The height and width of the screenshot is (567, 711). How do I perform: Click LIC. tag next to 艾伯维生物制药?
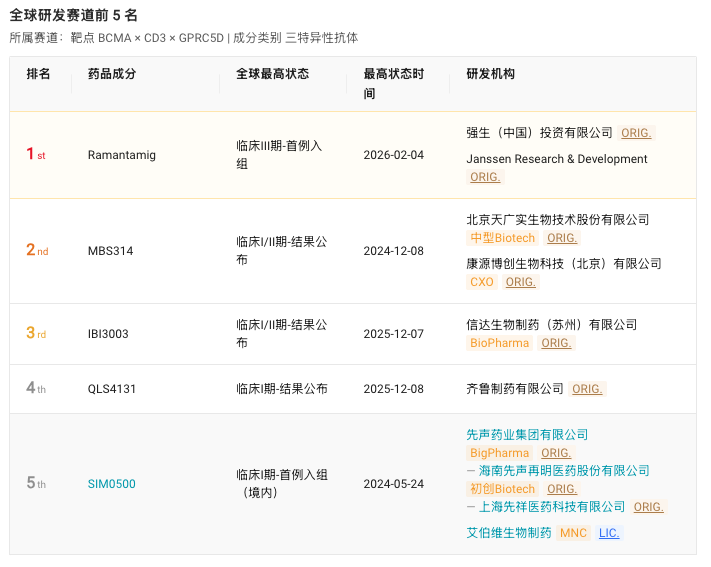(x=609, y=533)
